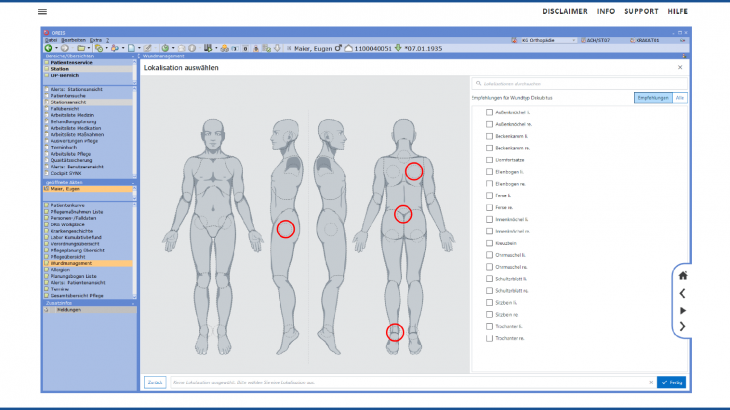Enable the Kreuzbein checkbox
730x410 pixels.
489,243
